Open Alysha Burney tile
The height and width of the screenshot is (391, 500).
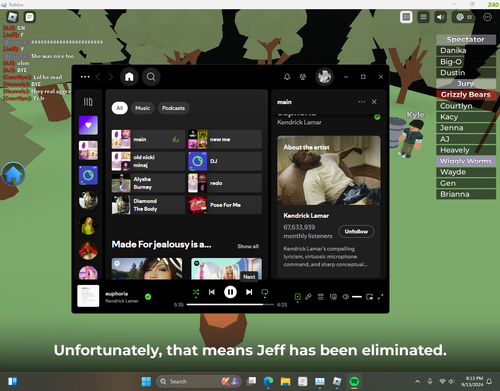[148, 183]
